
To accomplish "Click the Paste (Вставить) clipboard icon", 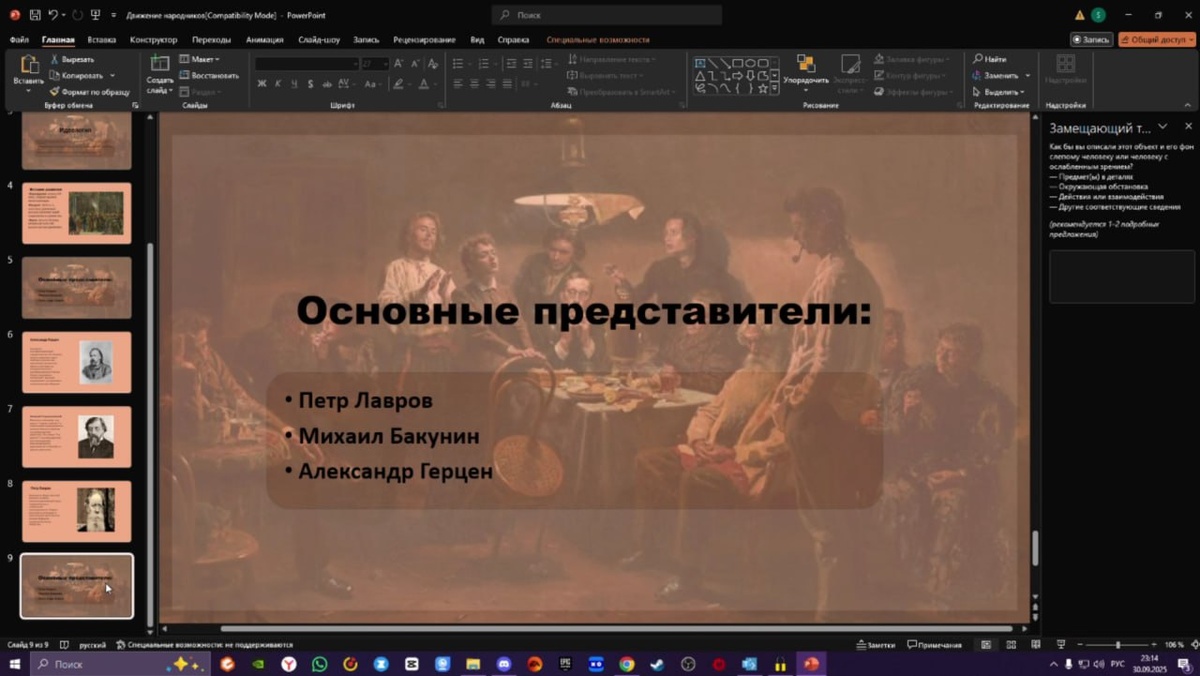I will click(29, 65).
